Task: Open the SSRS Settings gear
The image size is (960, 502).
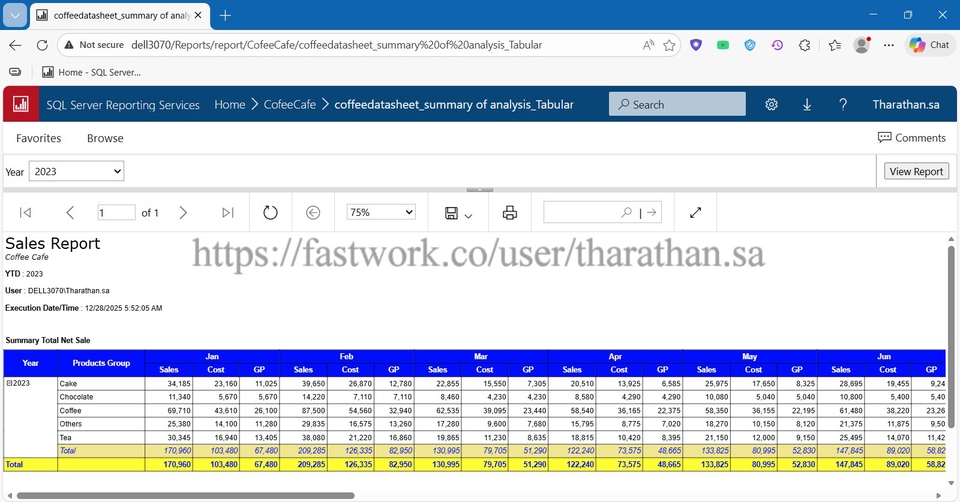Action: point(771,105)
